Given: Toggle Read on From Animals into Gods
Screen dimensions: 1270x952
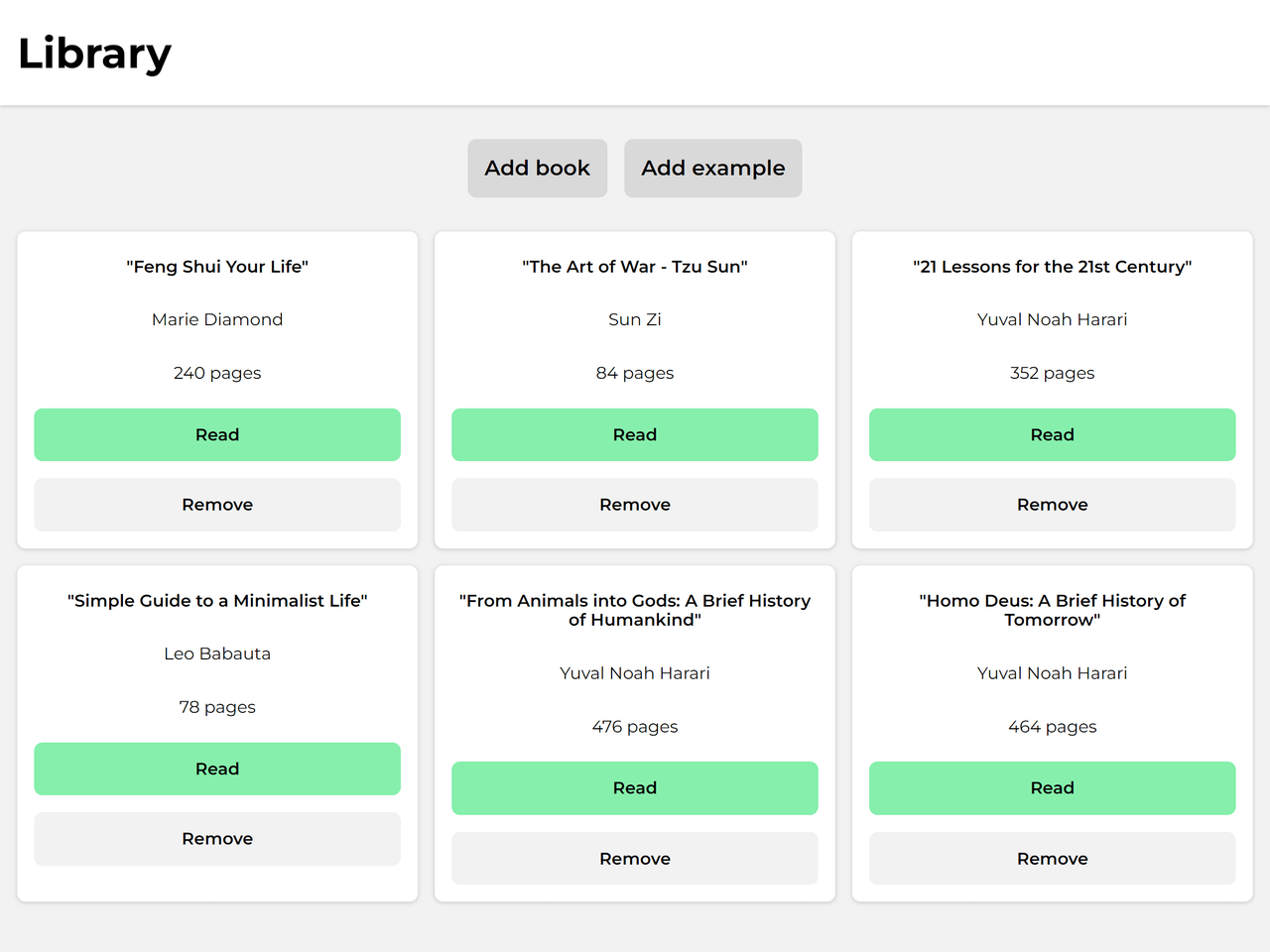Looking at the screenshot, I should click(x=635, y=788).
